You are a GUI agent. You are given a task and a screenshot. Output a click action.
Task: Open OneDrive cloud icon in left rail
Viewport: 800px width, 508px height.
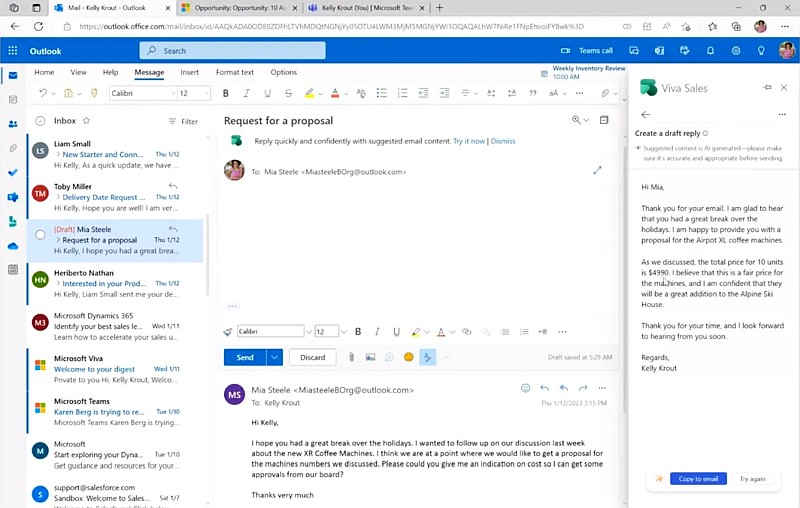point(13,246)
